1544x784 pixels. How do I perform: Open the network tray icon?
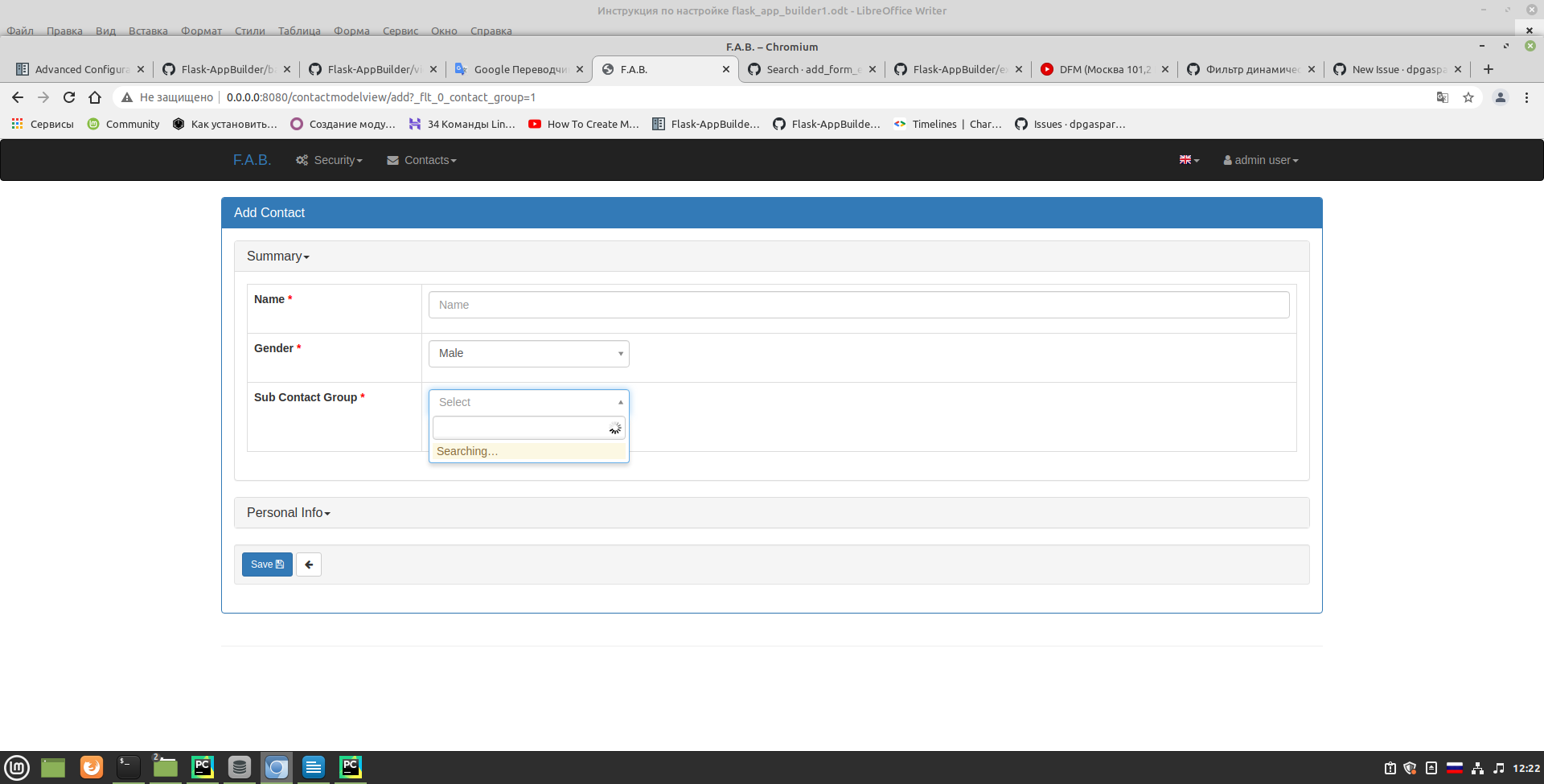1477,768
